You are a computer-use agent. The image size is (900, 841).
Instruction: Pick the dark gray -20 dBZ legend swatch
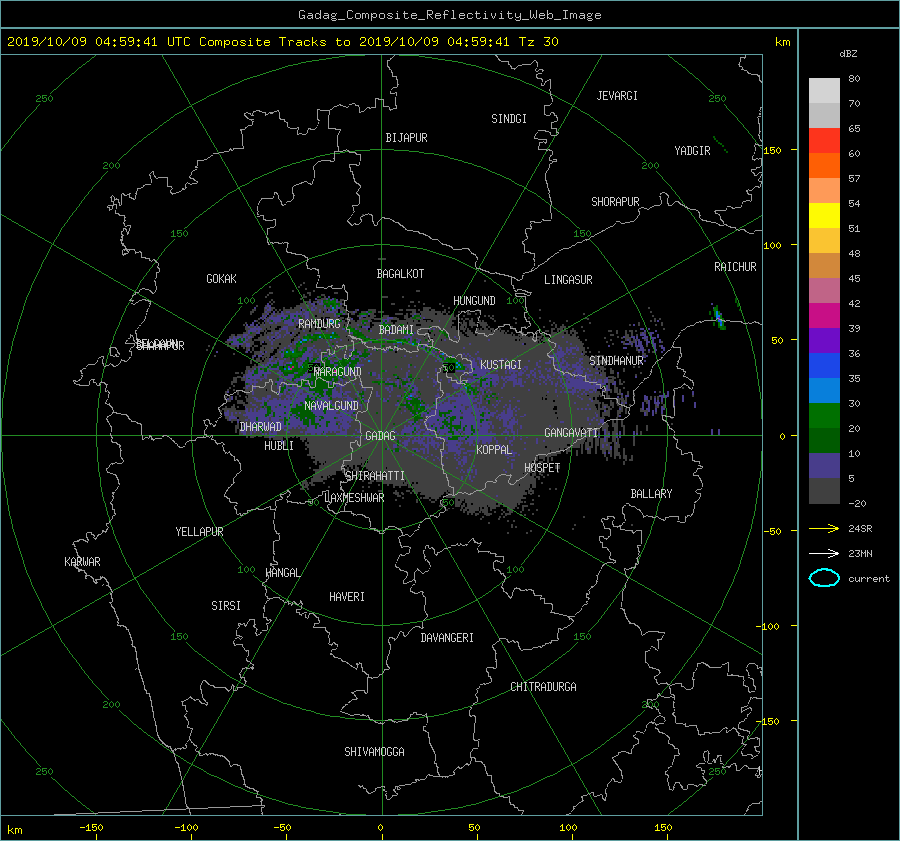824,490
